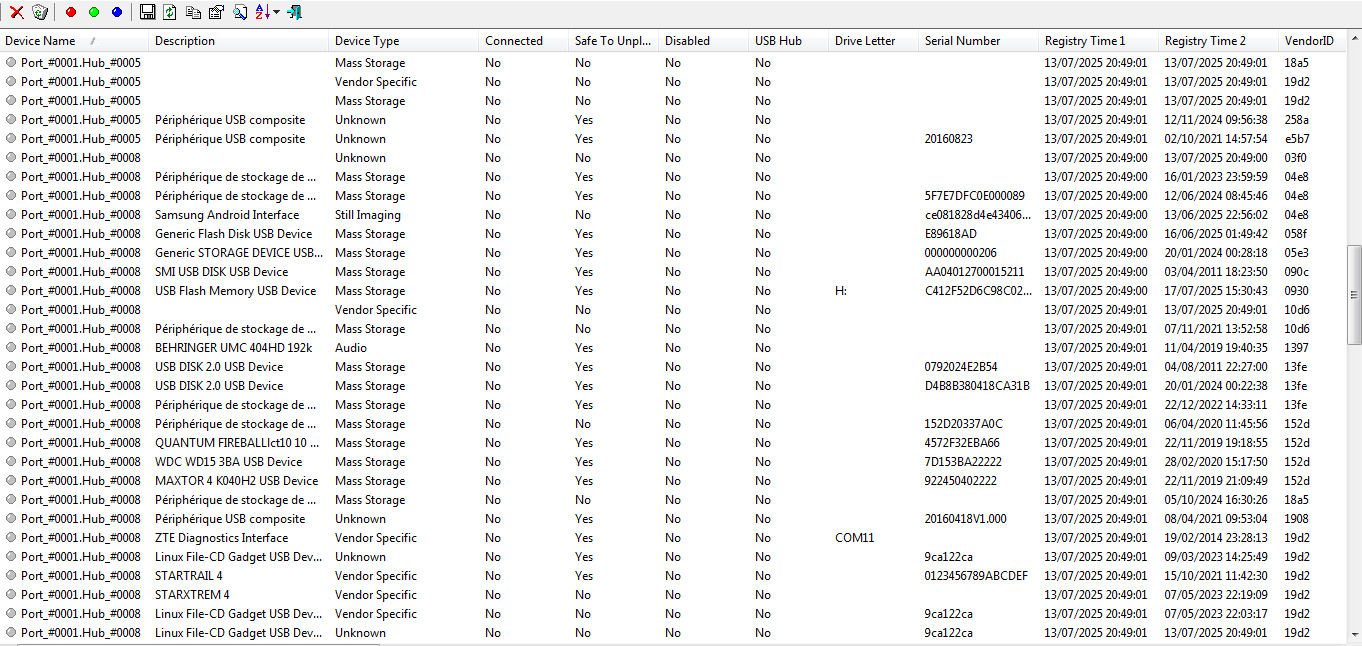
Task: Click the H: drive letter cell
Action: pos(841,291)
